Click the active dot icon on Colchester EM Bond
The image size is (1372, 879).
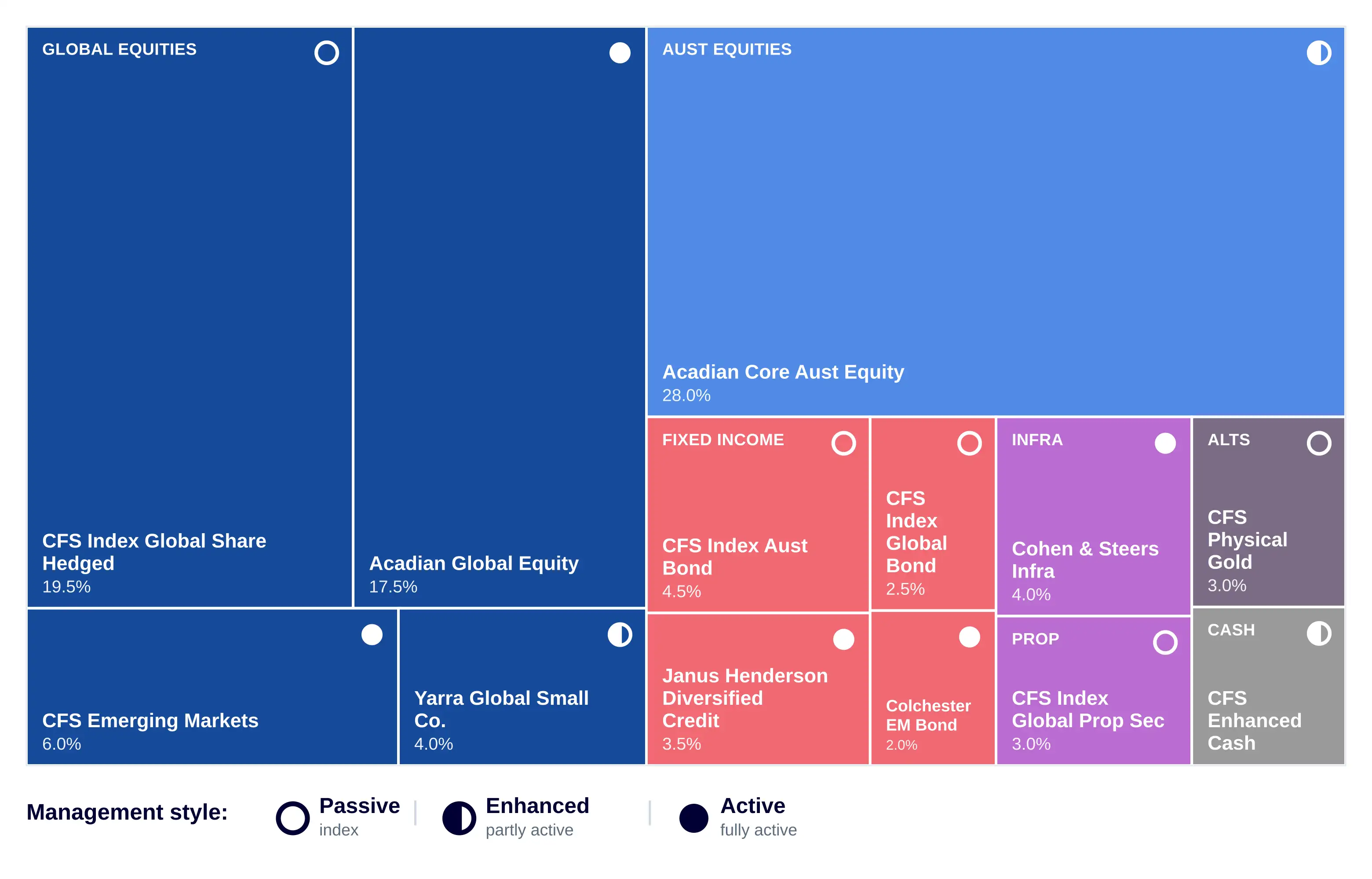tap(969, 637)
